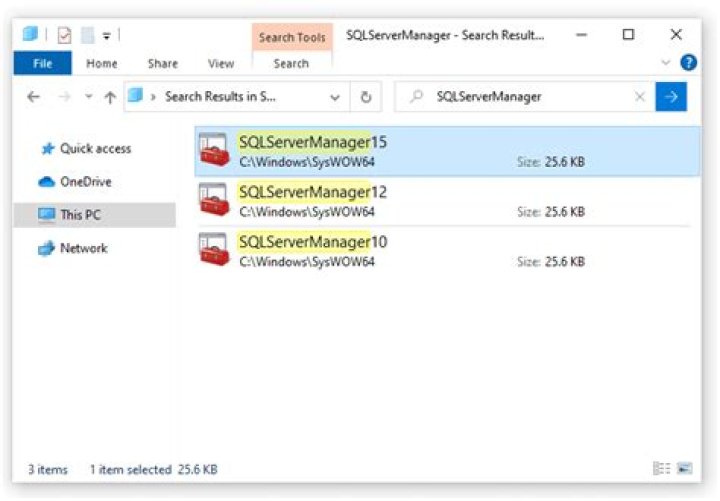Viewport: 720px width, 501px height.
Task: Click the address path chevron separator
Action: point(153,97)
